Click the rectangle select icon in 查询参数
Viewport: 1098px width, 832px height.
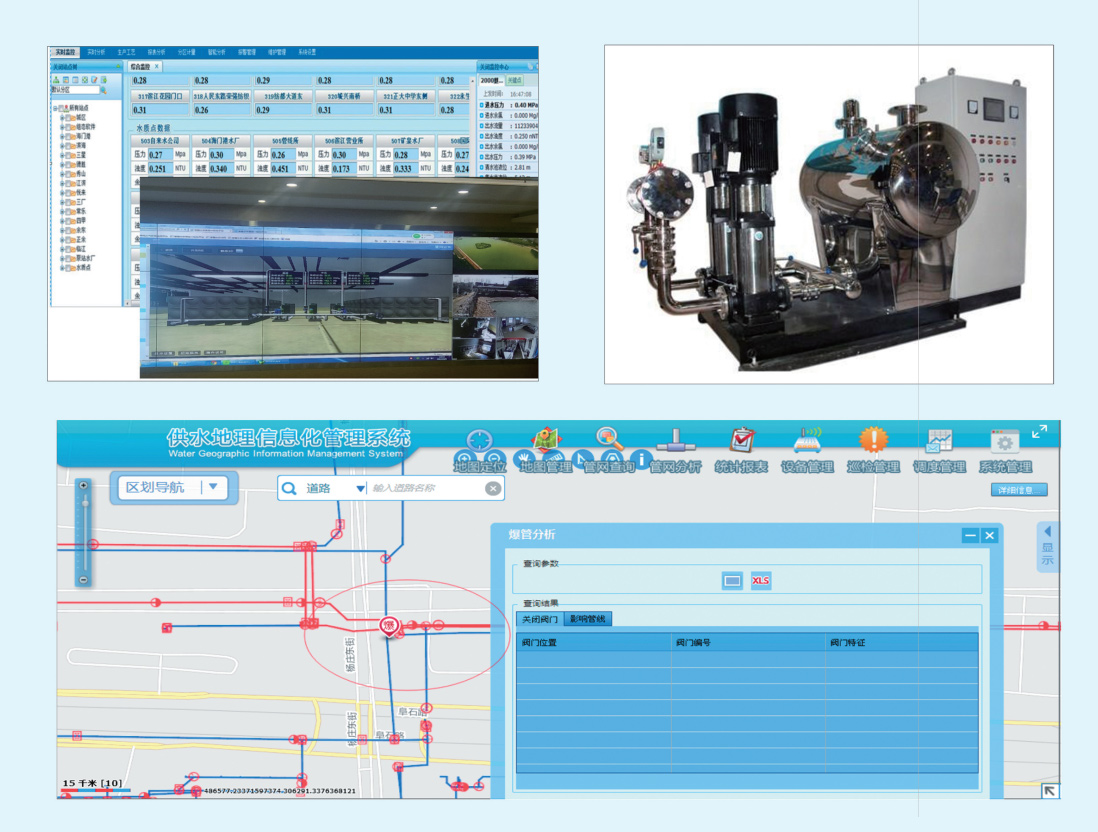coord(733,581)
